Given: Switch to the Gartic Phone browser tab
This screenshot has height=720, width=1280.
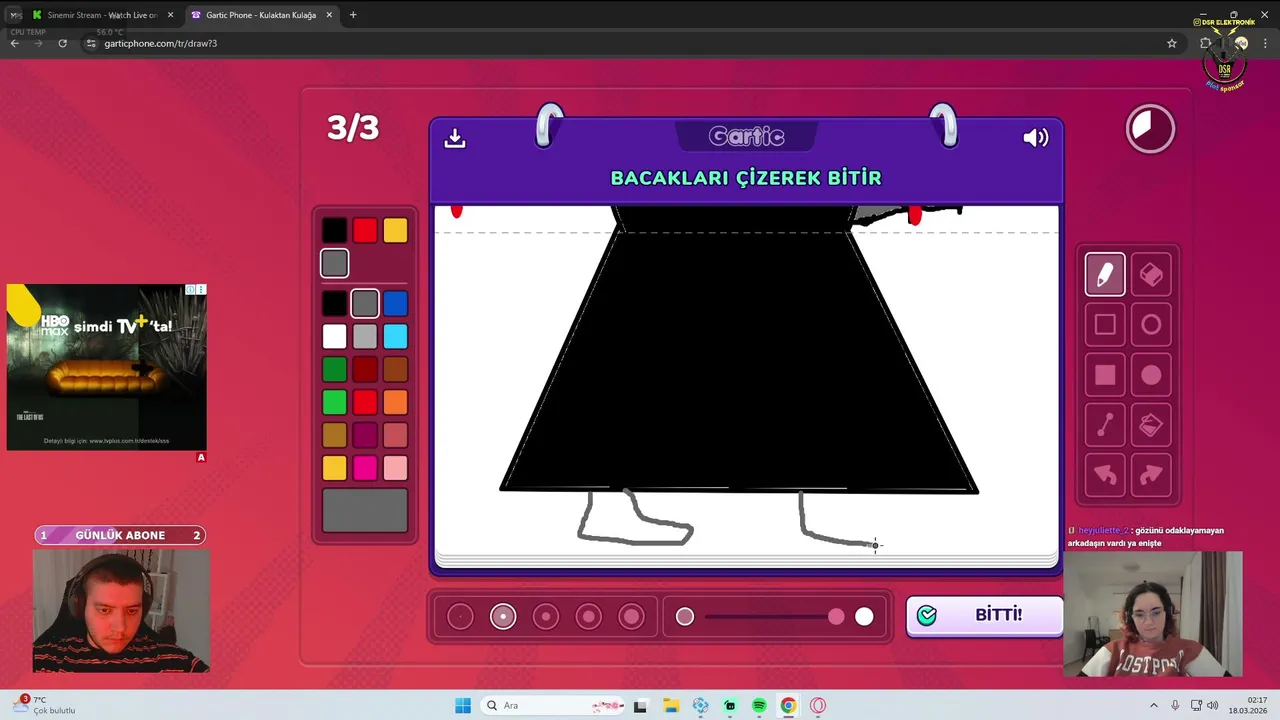Looking at the screenshot, I should [x=261, y=15].
